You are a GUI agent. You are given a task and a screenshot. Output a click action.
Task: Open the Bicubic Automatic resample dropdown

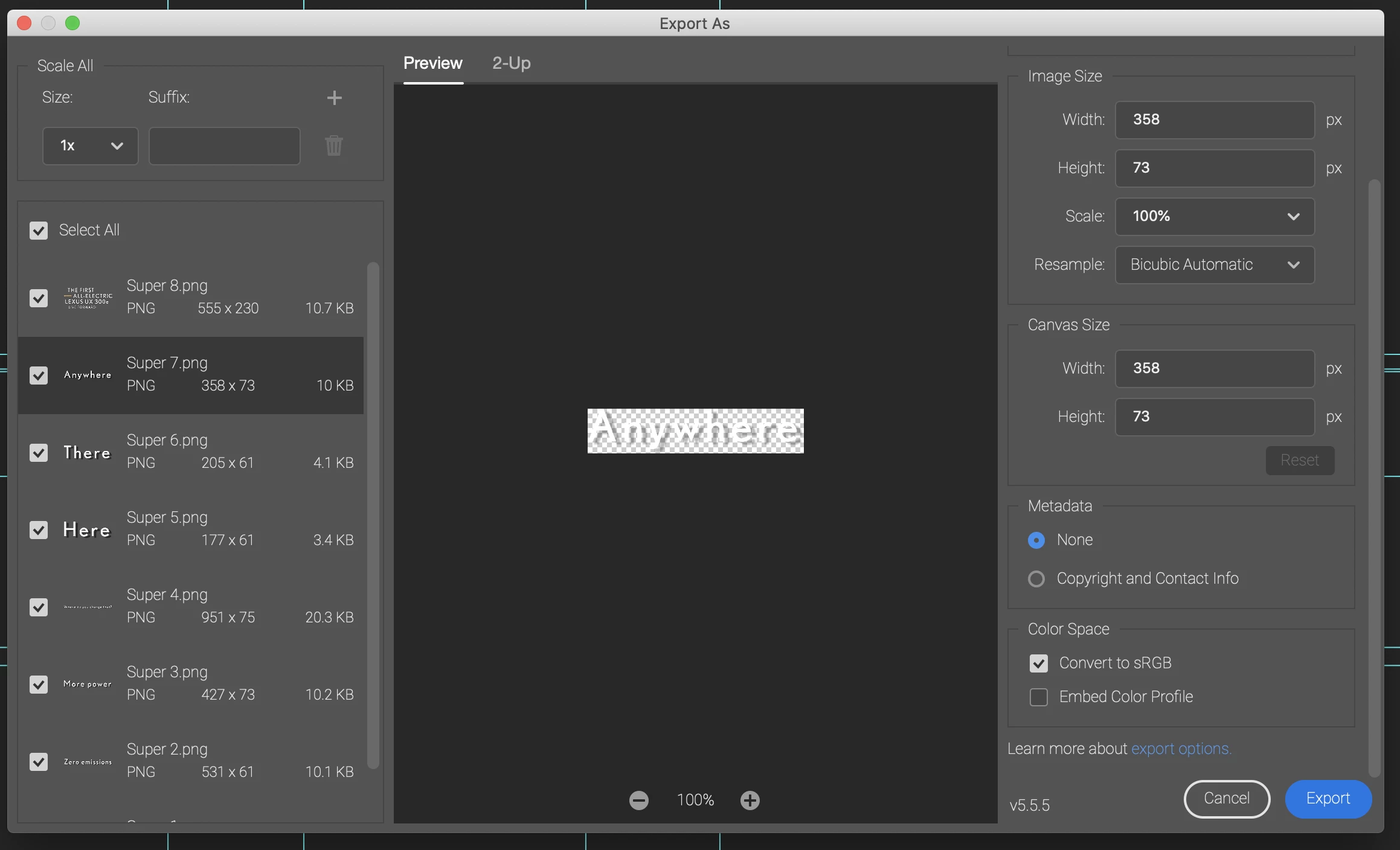(x=1214, y=264)
